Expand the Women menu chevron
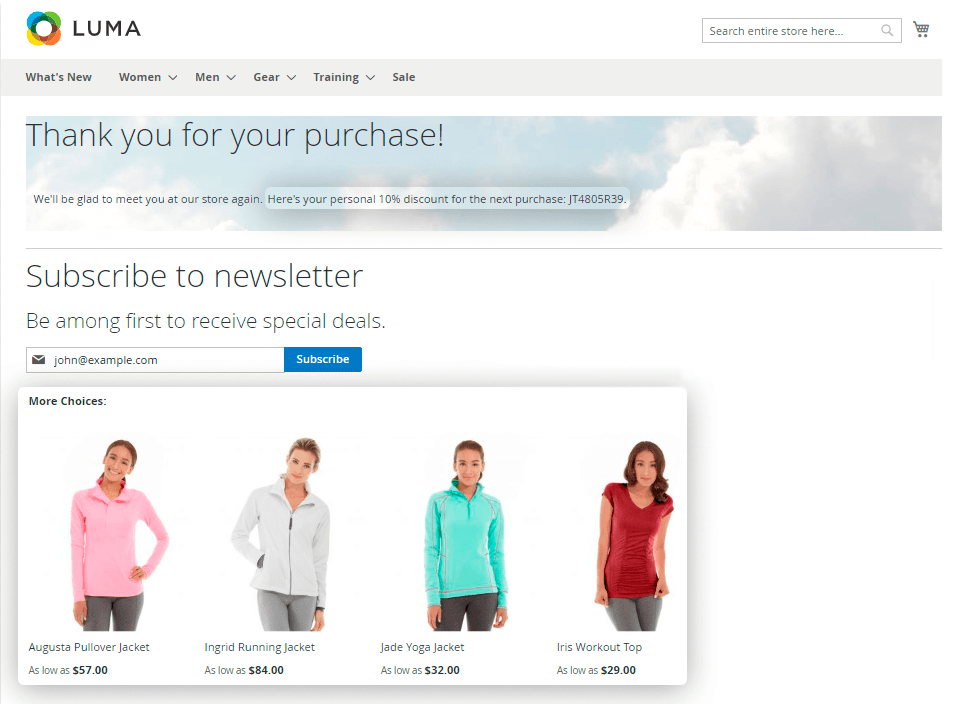Viewport: 960px width, 704px height. [173, 78]
